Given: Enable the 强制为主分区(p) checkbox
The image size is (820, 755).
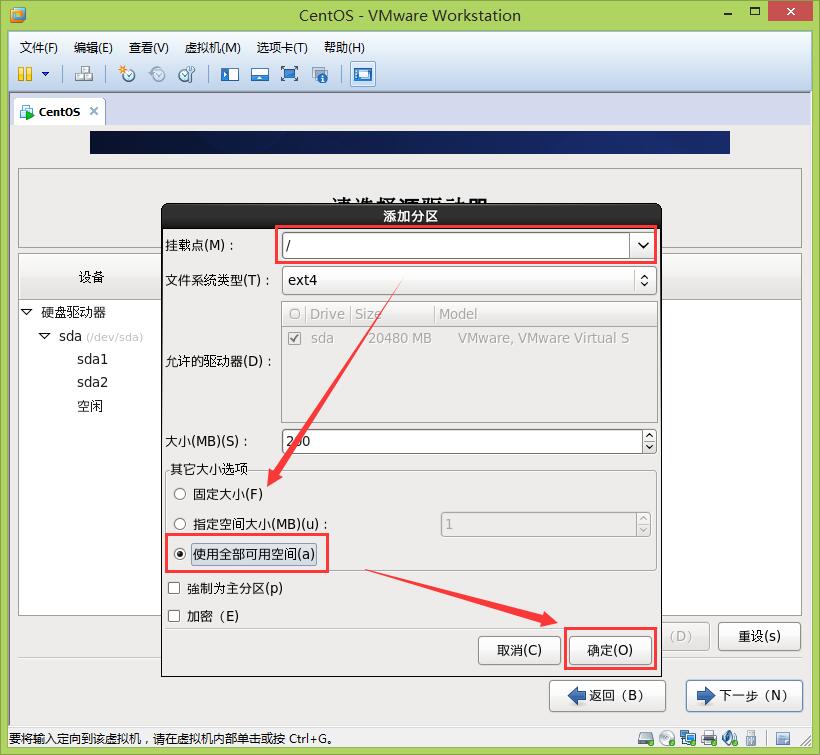Looking at the screenshot, I should click(x=175, y=589).
